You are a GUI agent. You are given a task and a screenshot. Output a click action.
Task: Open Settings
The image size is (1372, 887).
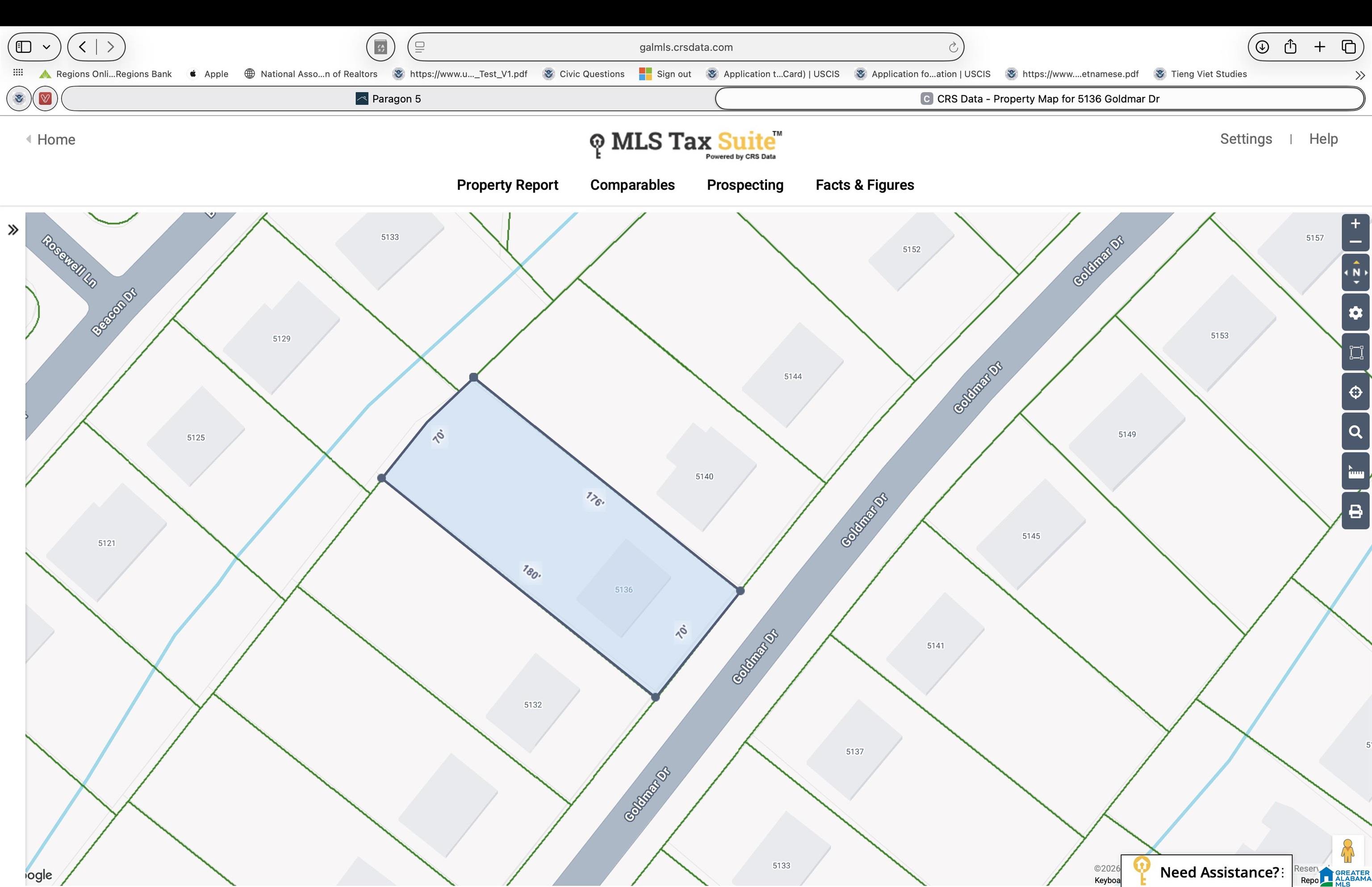tap(1246, 139)
